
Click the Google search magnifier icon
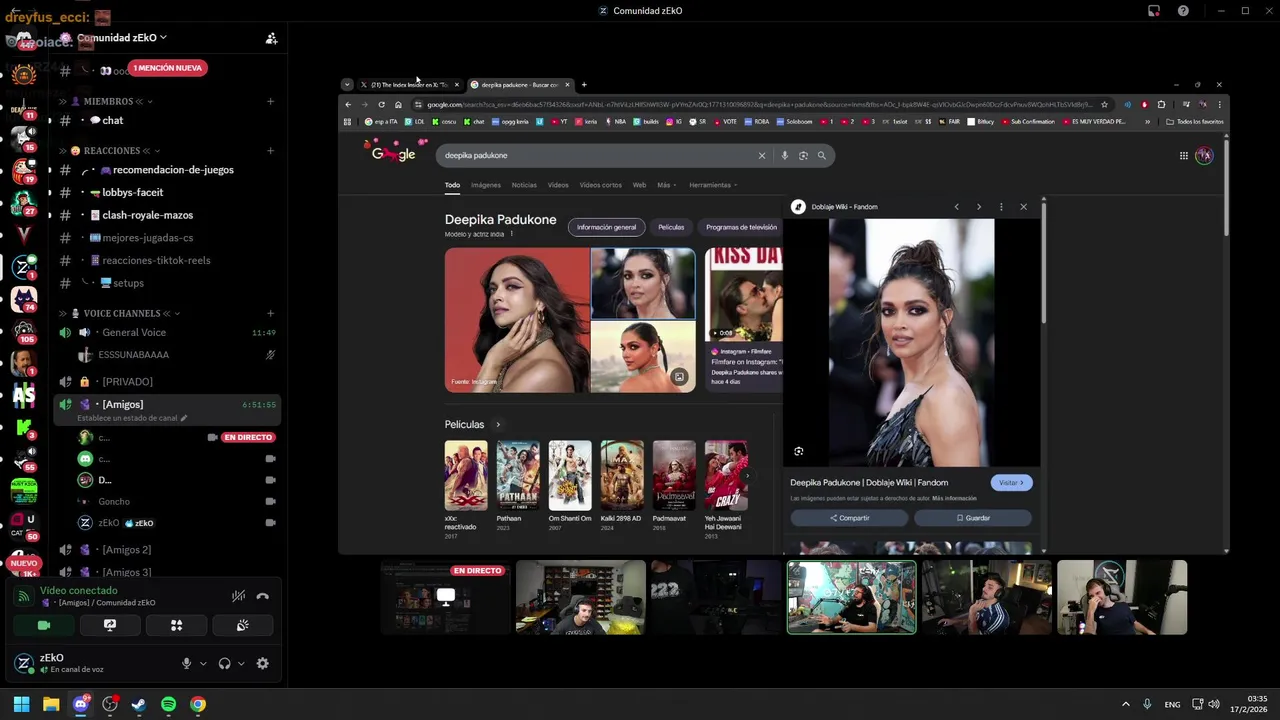[822, 155]
